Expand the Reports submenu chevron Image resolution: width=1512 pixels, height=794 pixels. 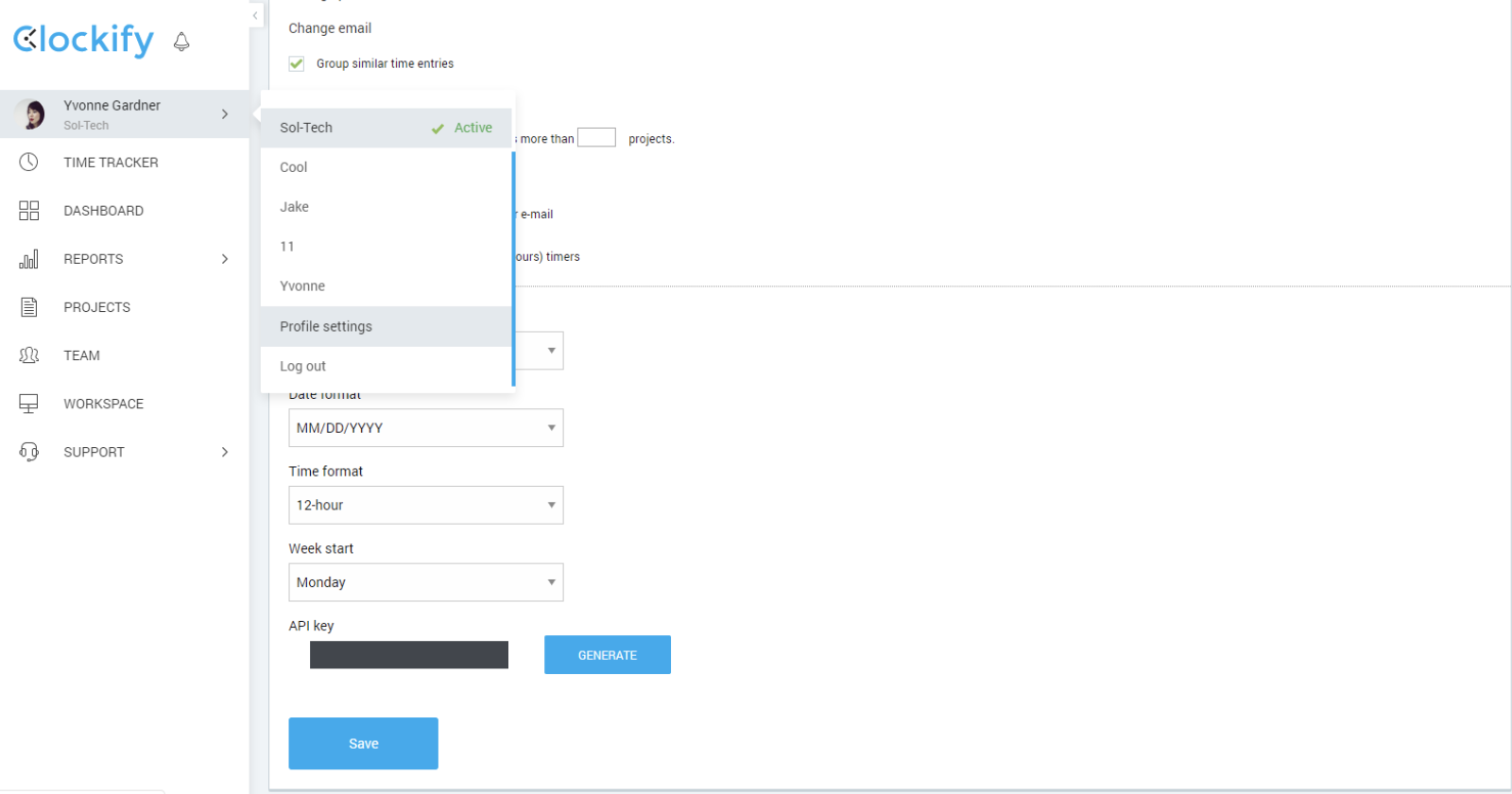225,259
